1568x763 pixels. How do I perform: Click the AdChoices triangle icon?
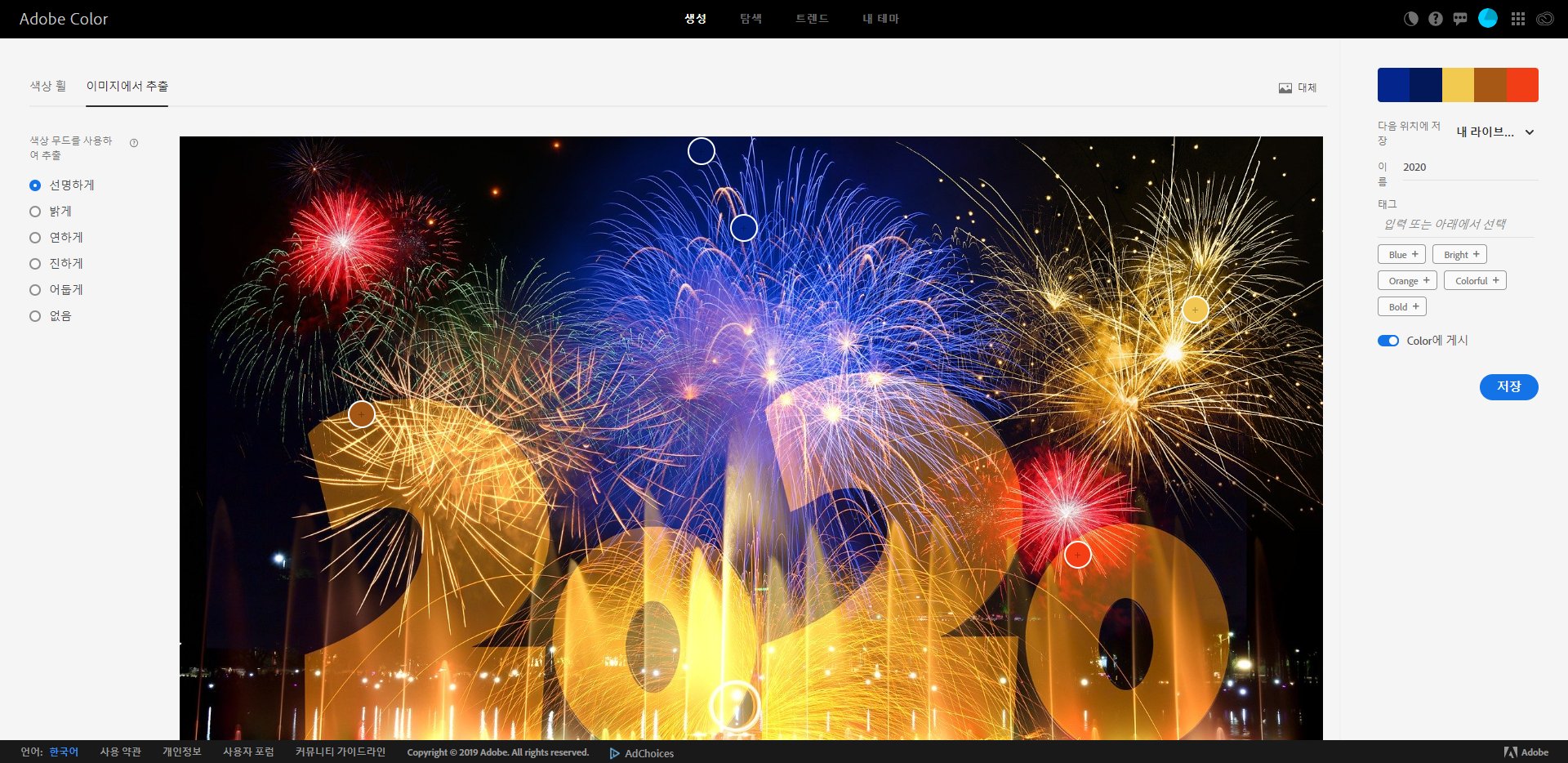click(x=615, y=753)
